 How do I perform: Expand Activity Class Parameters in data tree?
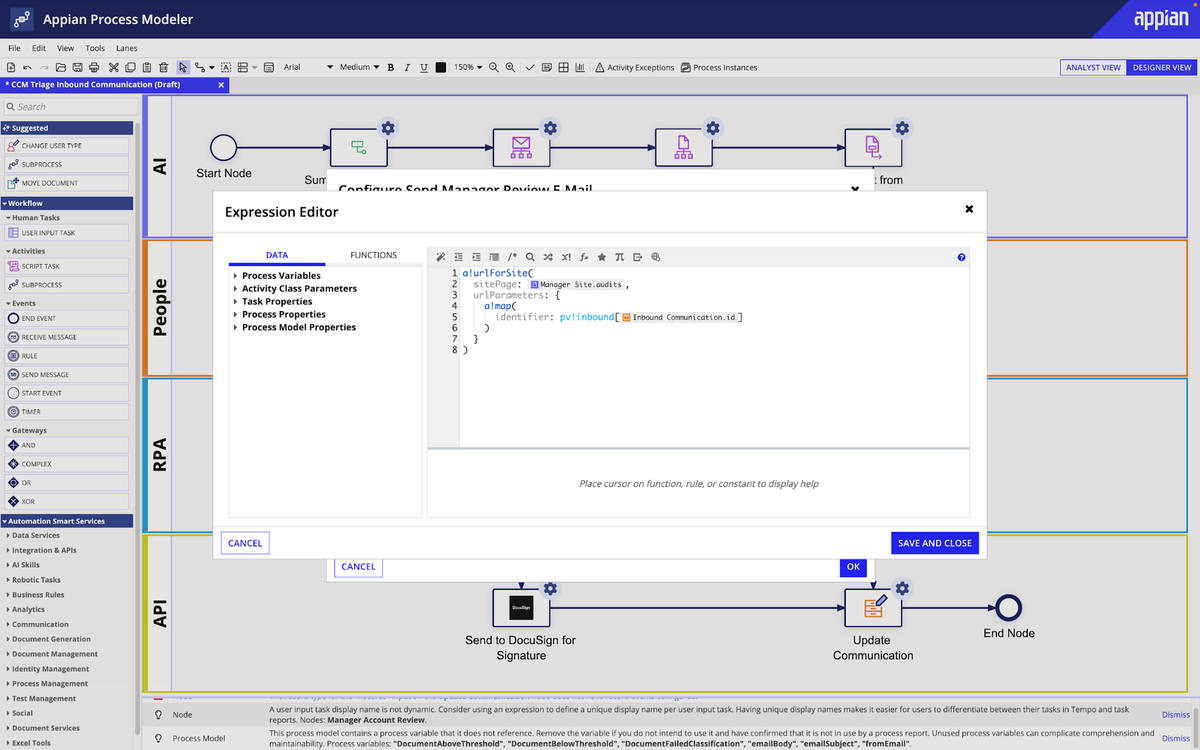pyautogui.click(x=299, y=289)
